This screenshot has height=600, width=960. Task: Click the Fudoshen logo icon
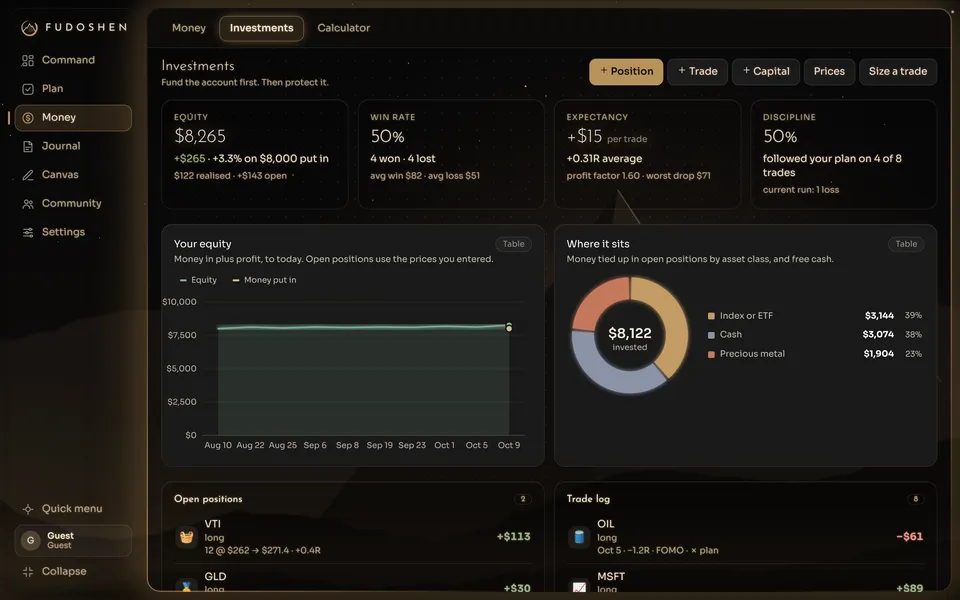pyautogui.click(x=29, y=28)
